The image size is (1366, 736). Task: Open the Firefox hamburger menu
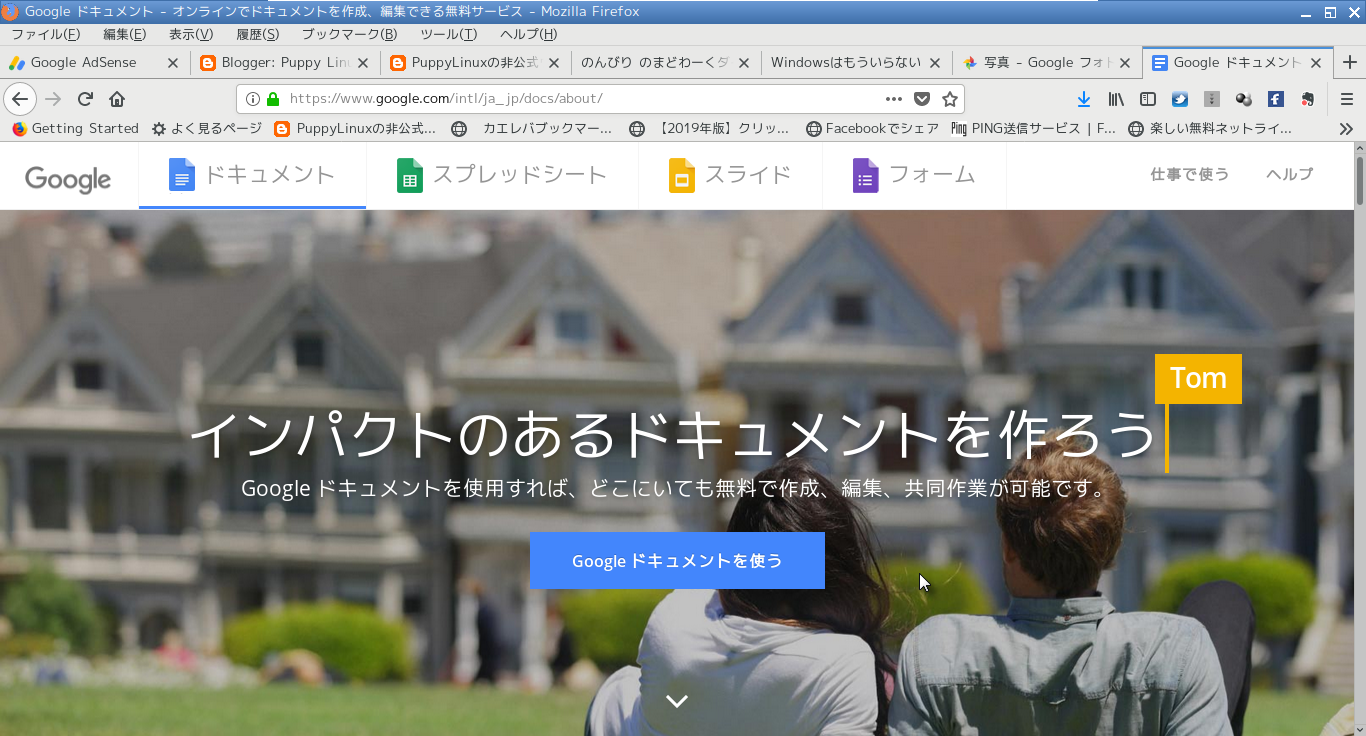click(1347, 99)
